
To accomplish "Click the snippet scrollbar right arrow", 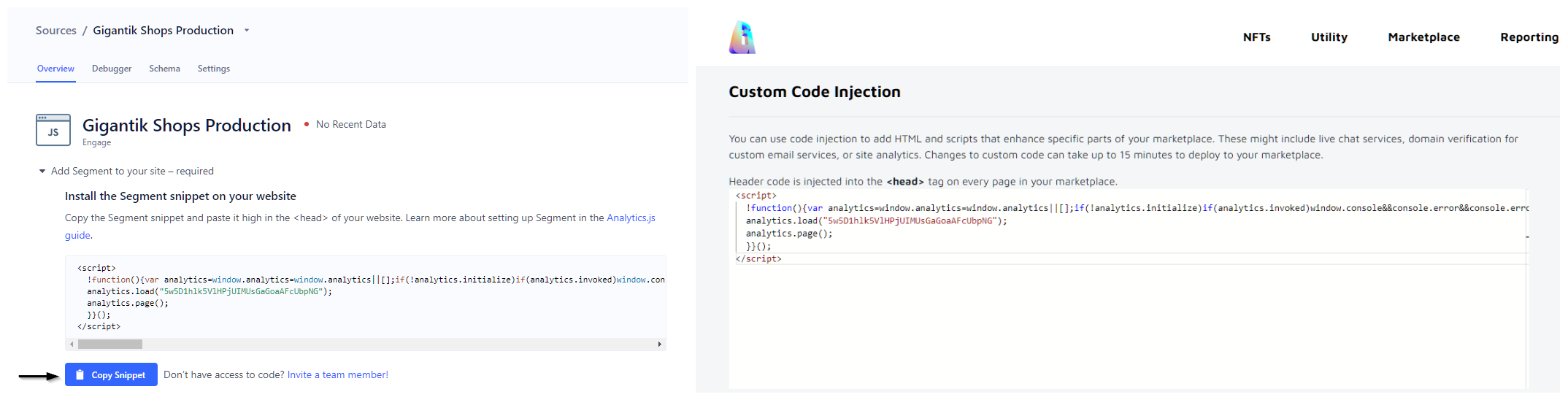I will [659, 344].
